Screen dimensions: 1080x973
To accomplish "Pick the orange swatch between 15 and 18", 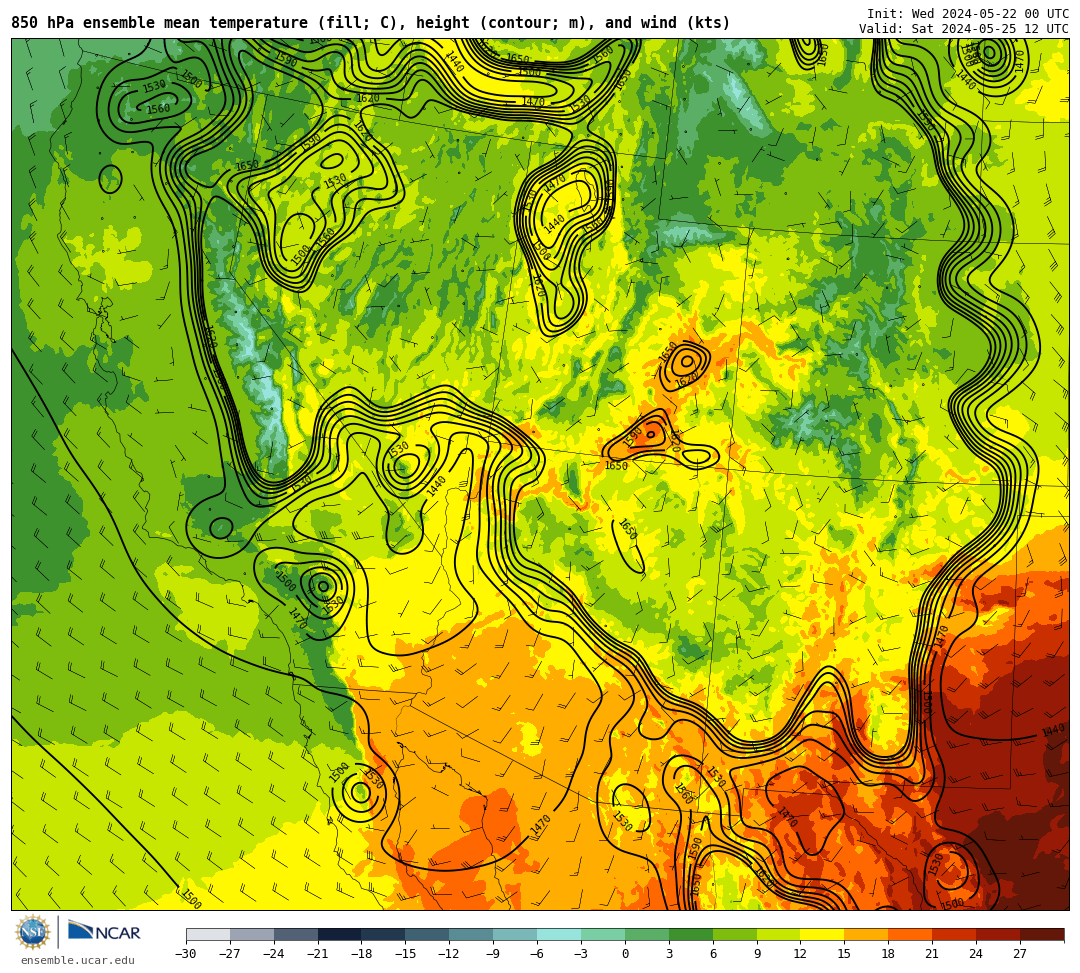I will tap(866, 934).
